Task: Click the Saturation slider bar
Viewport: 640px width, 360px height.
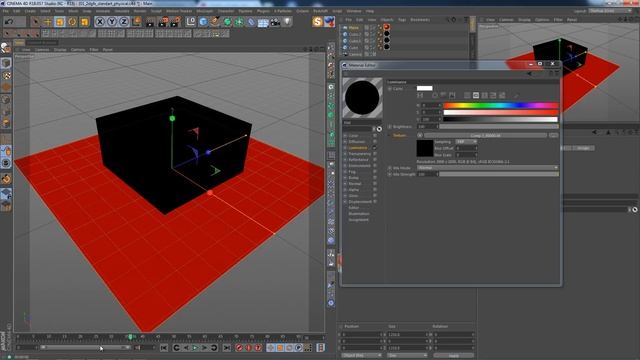Action: 500,112
